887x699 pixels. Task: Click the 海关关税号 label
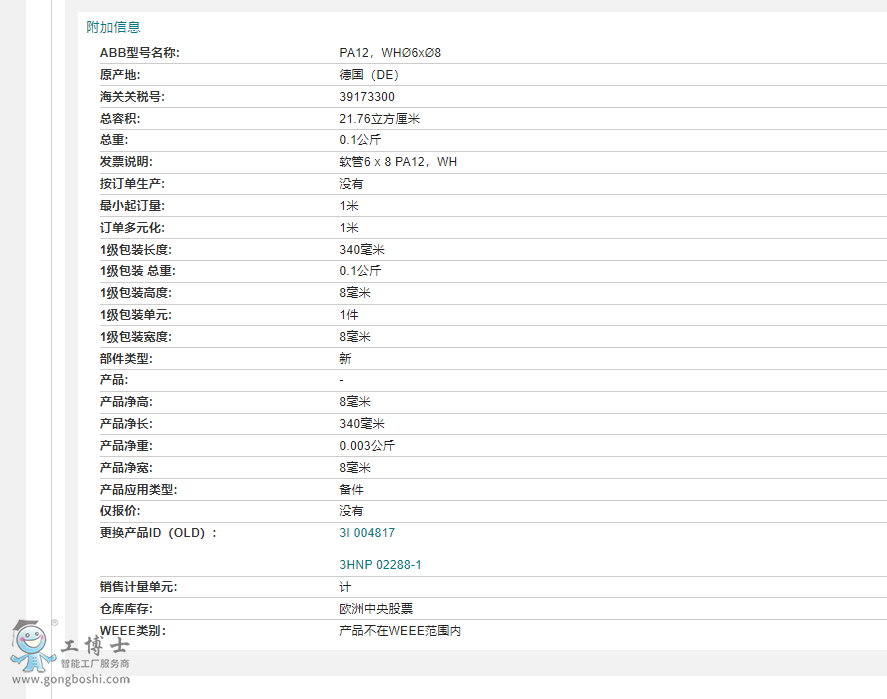[x=132, y=97]
